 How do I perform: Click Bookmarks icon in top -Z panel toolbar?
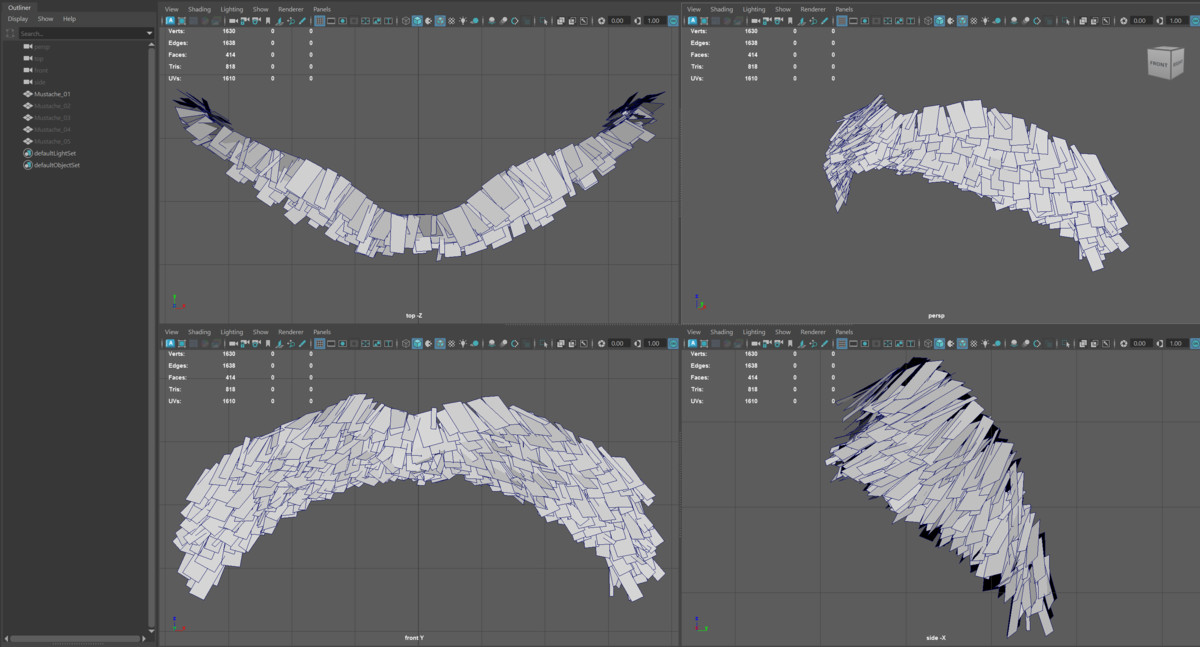(267, 21)
